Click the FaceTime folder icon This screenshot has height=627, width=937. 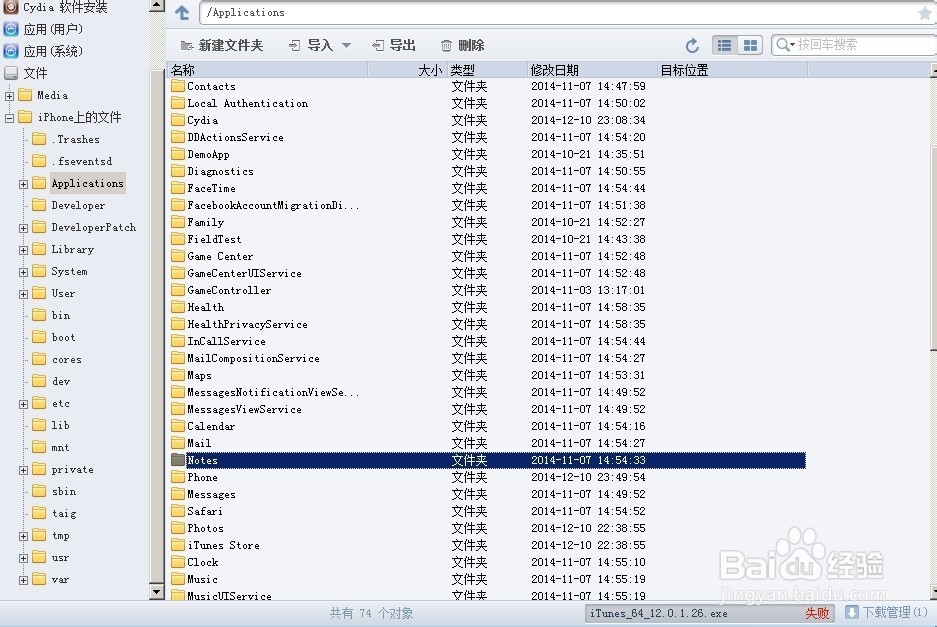tap(177, 188)
